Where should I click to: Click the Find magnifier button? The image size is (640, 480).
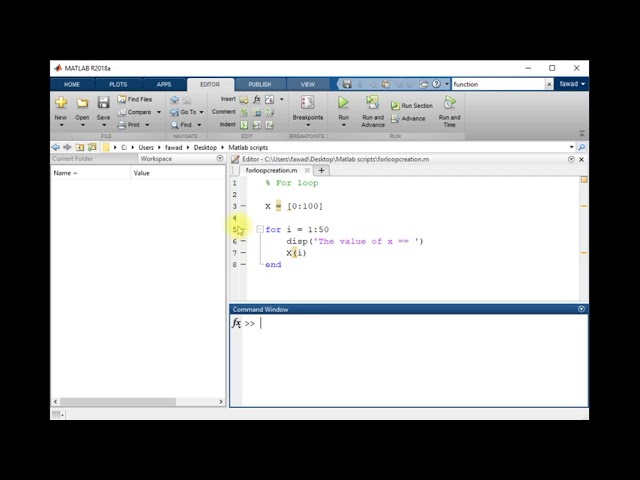[x=181, y=125]
